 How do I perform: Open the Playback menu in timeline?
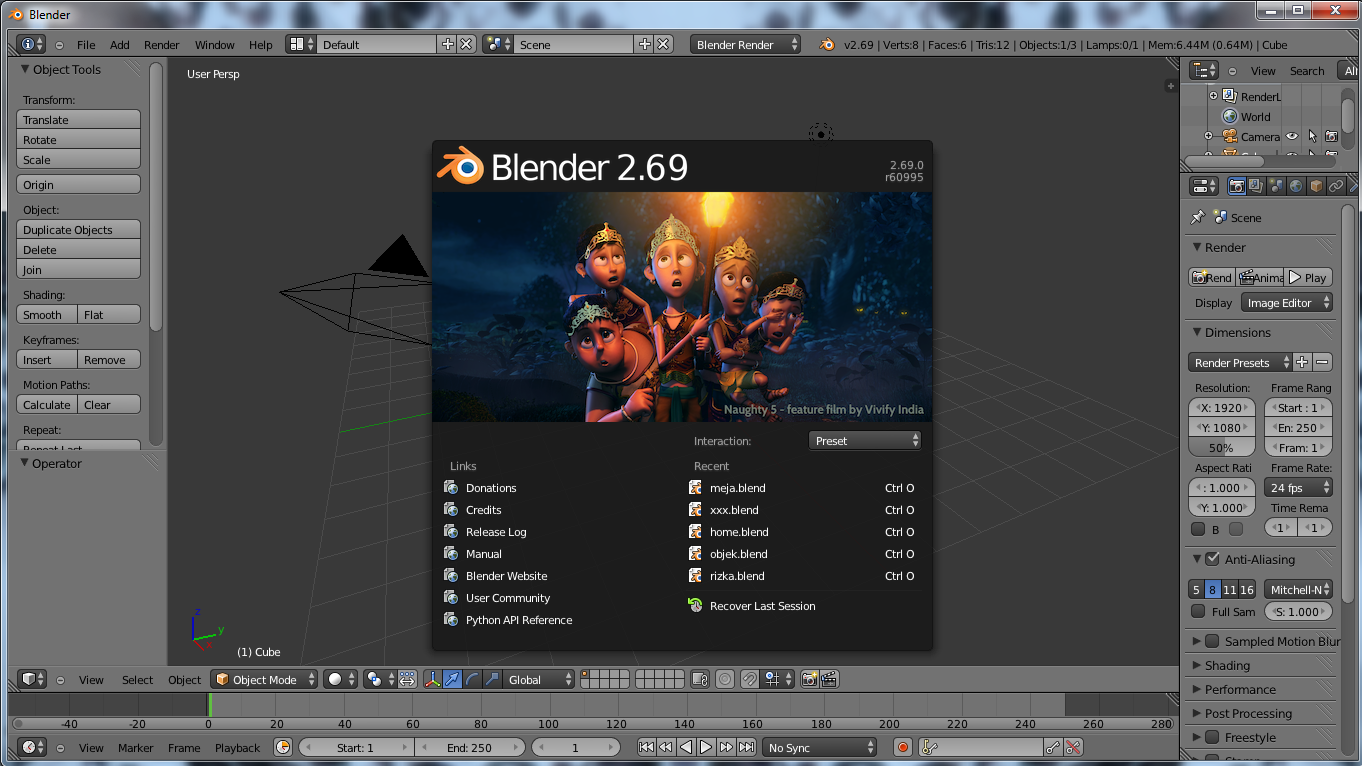pyautogui.click(x=237, y=747)
